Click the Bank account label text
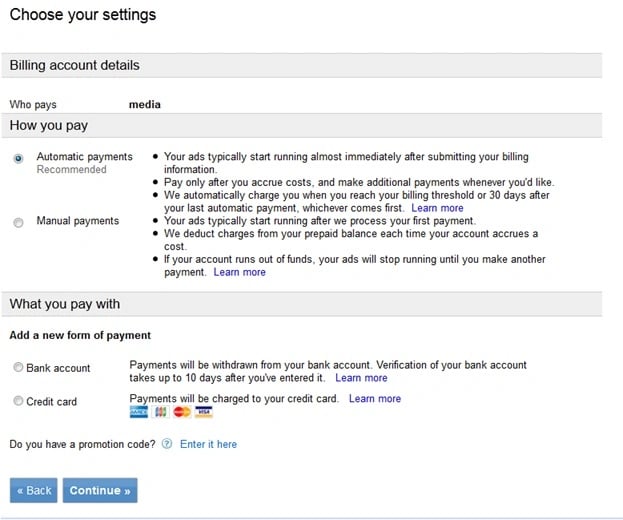The width and height of the screenshot is (623, 520). (x=58, y=368)
